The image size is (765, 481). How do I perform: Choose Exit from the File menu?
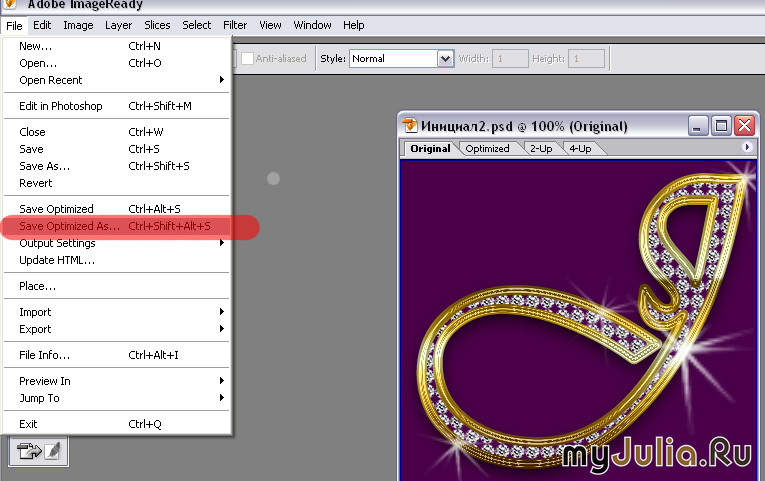(116, 423)
